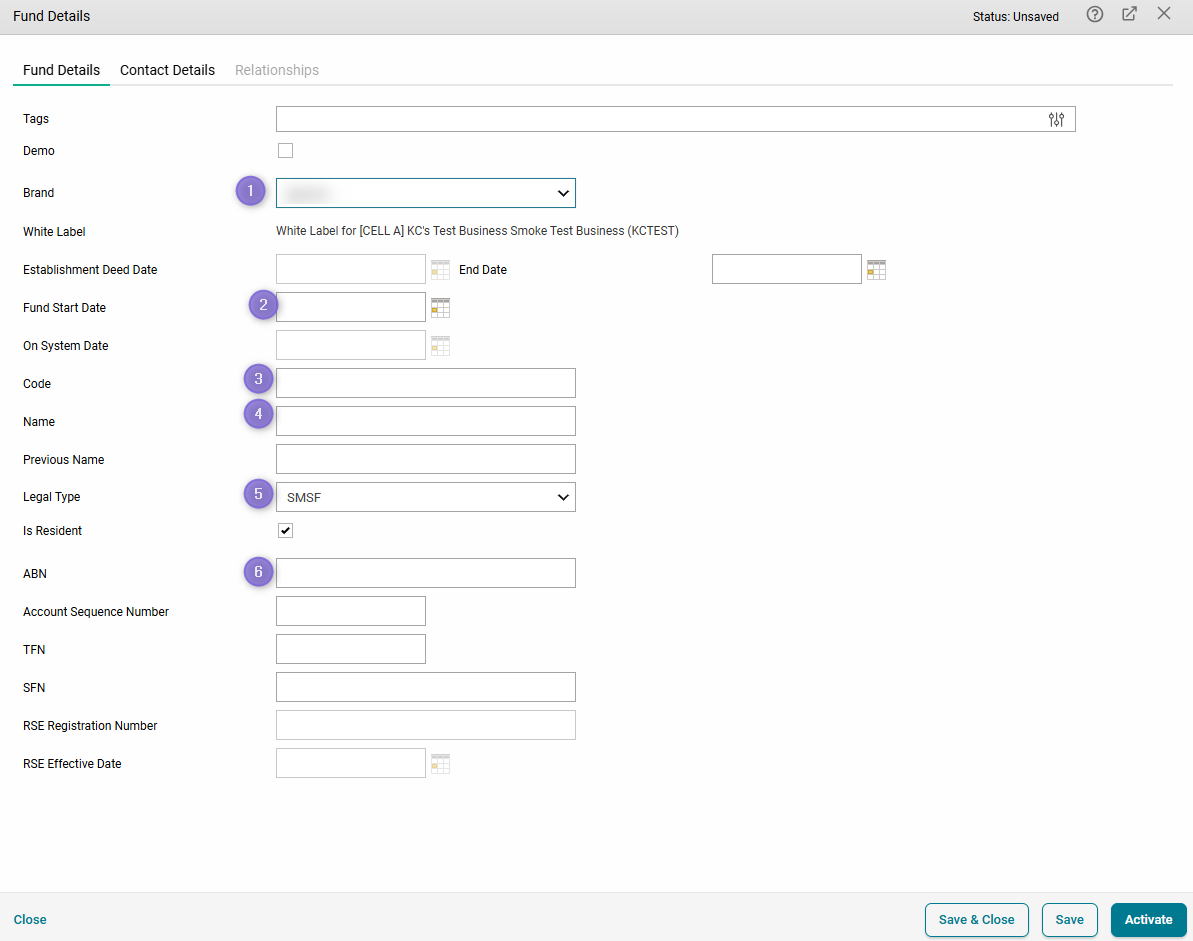Image resolution: width=1193 pixels, height=941 pixels.
Task: Untick the Is Resident checkbox
Action: (285, 530)
